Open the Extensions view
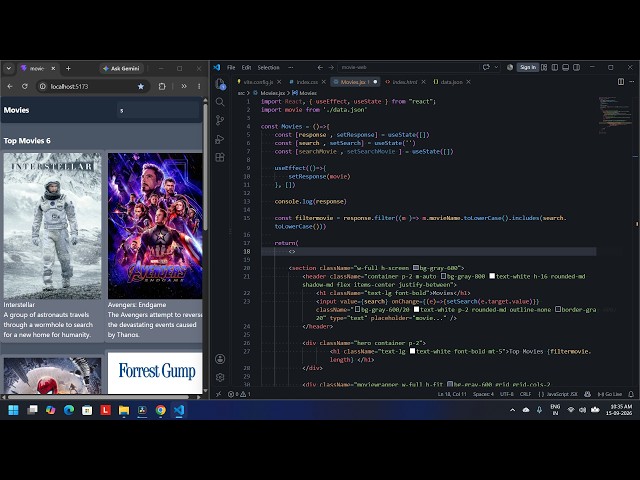The height and width of the screenshot is (480, 640). 220,157
